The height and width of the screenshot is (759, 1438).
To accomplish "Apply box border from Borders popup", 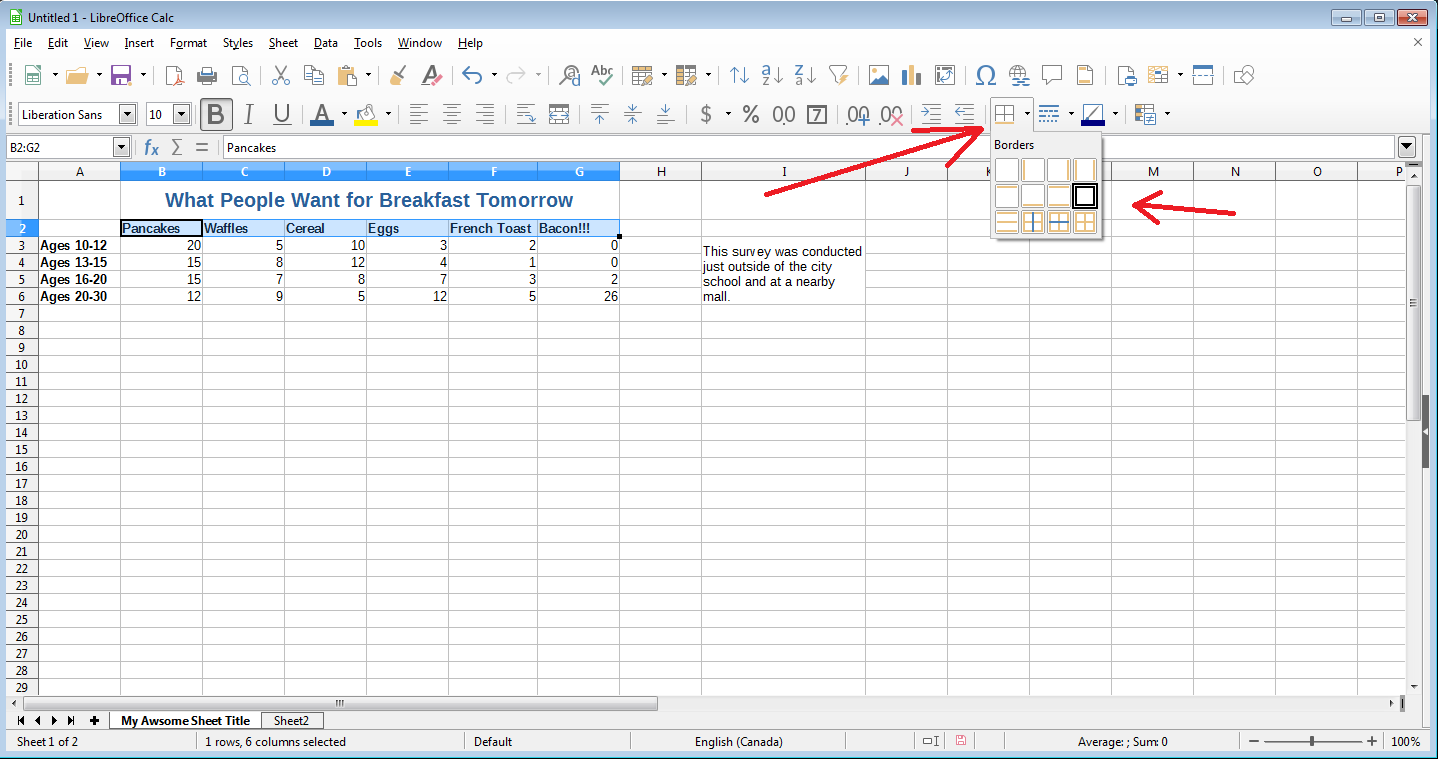I will pos(1085,196).
